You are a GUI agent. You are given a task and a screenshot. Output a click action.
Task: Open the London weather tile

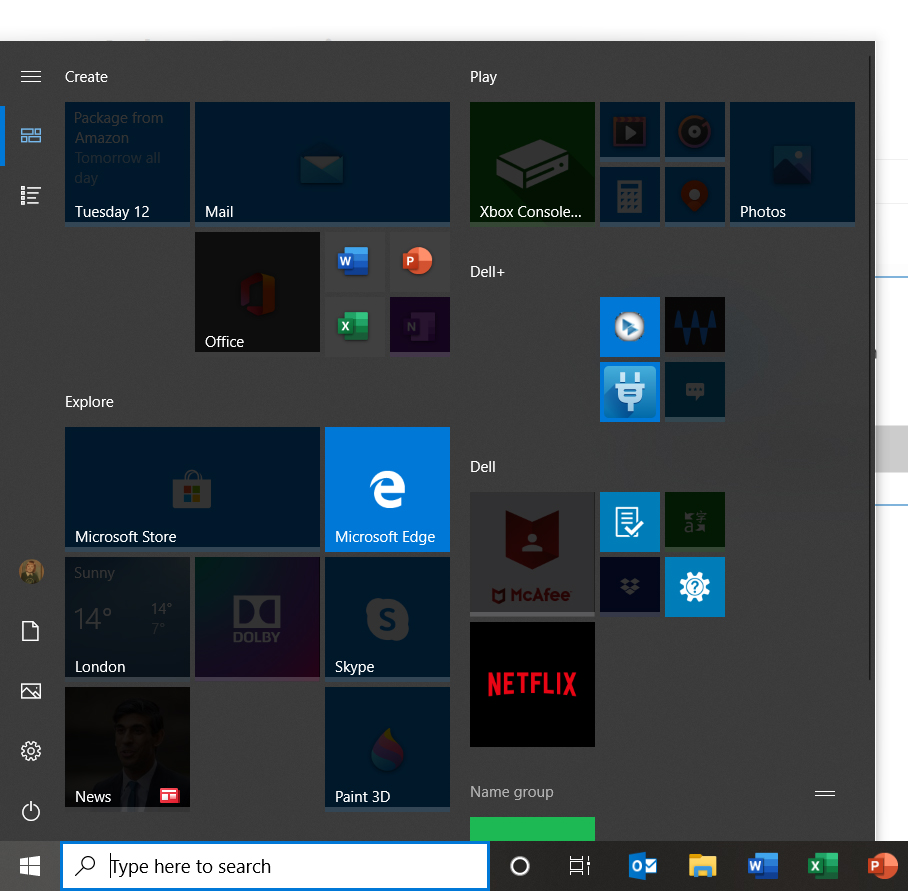(x=127, y=617)
